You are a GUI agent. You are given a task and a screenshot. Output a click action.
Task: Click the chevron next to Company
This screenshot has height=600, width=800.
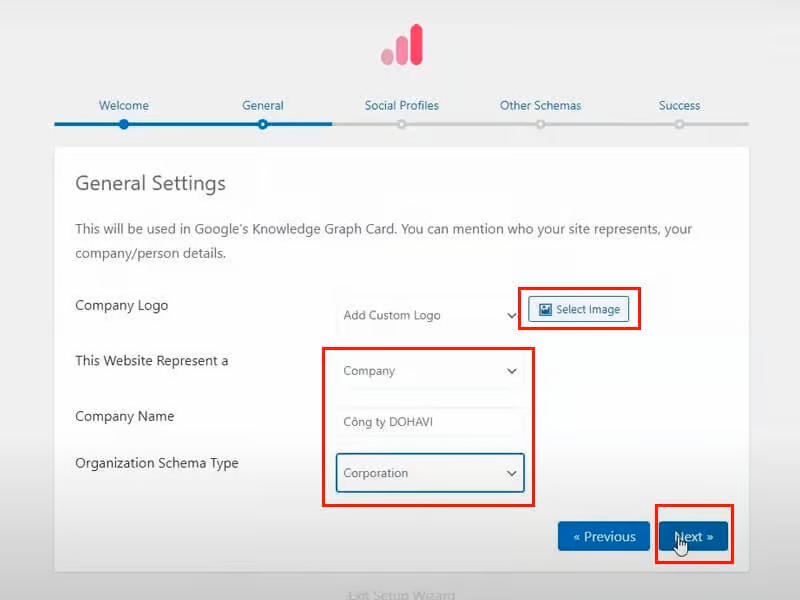(x=511, y=371)
